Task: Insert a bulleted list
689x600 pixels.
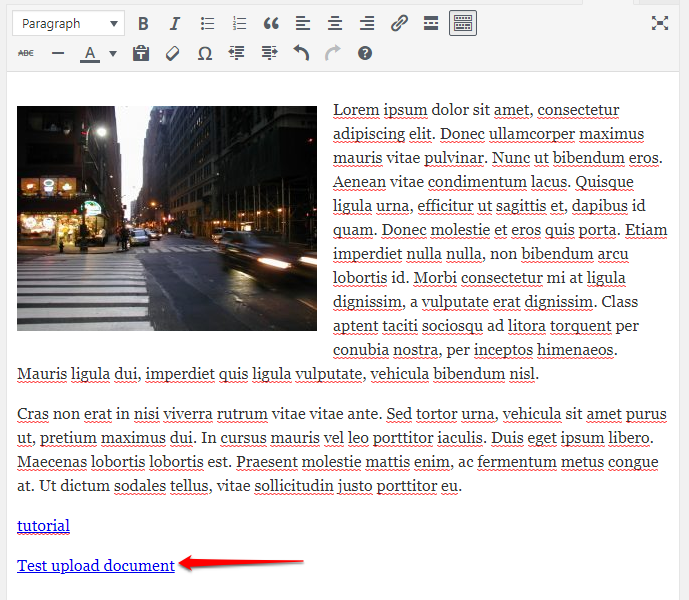Action: pos(207,24)
